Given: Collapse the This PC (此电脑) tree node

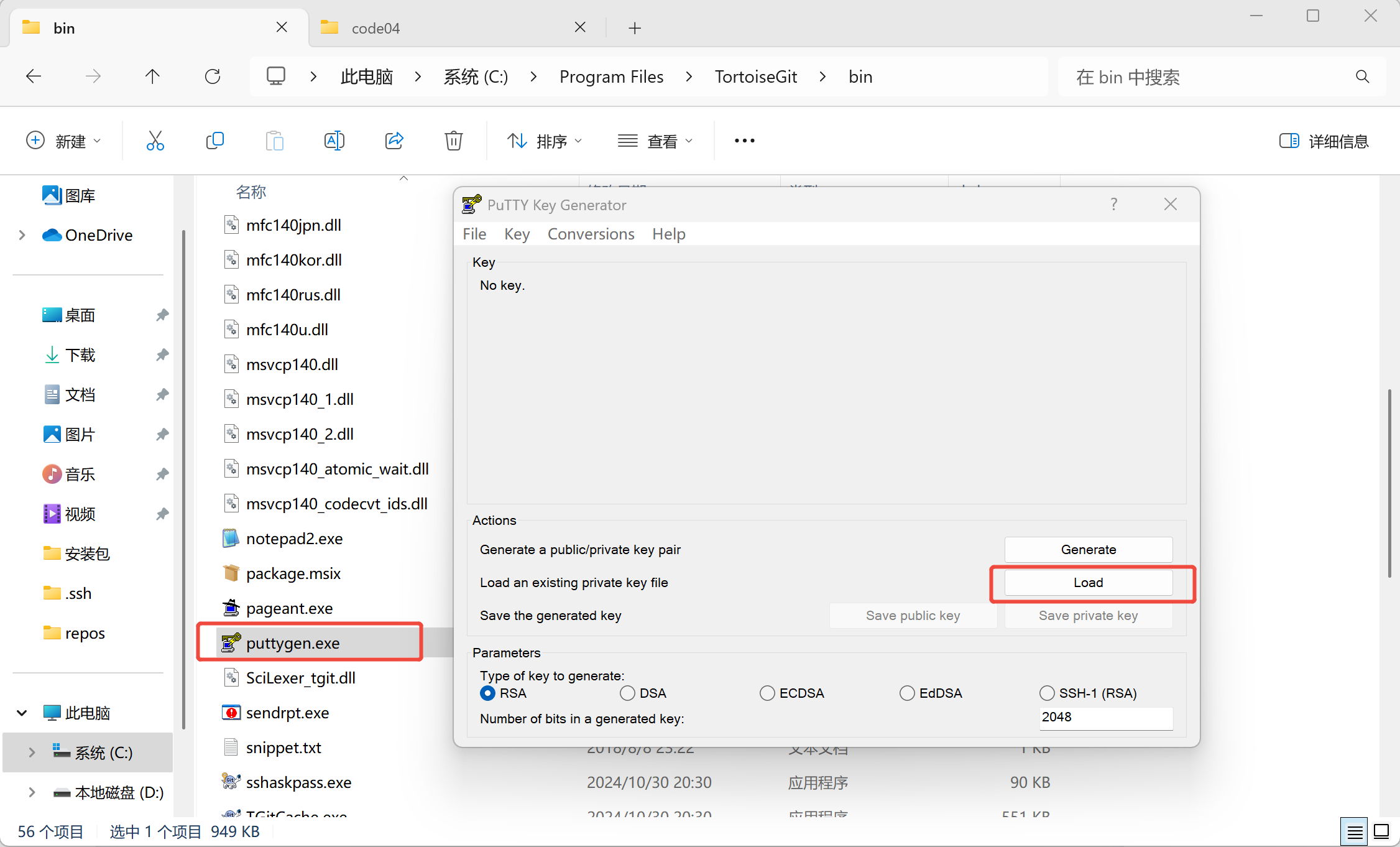Looking at the screenshot, I should [x=22, y=713].
